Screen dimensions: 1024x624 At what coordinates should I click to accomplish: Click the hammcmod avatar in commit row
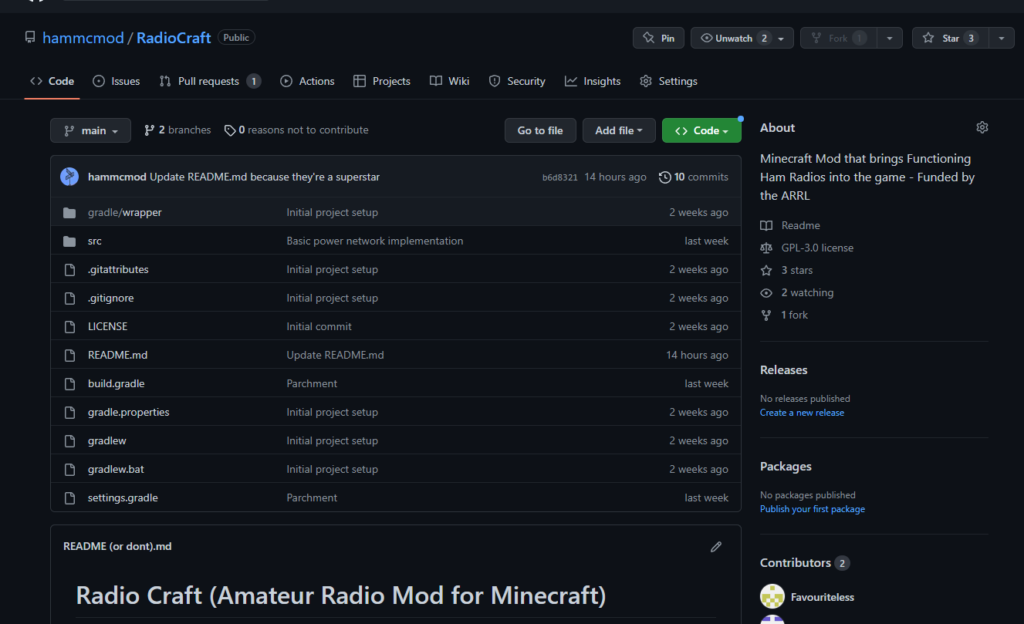70,176
